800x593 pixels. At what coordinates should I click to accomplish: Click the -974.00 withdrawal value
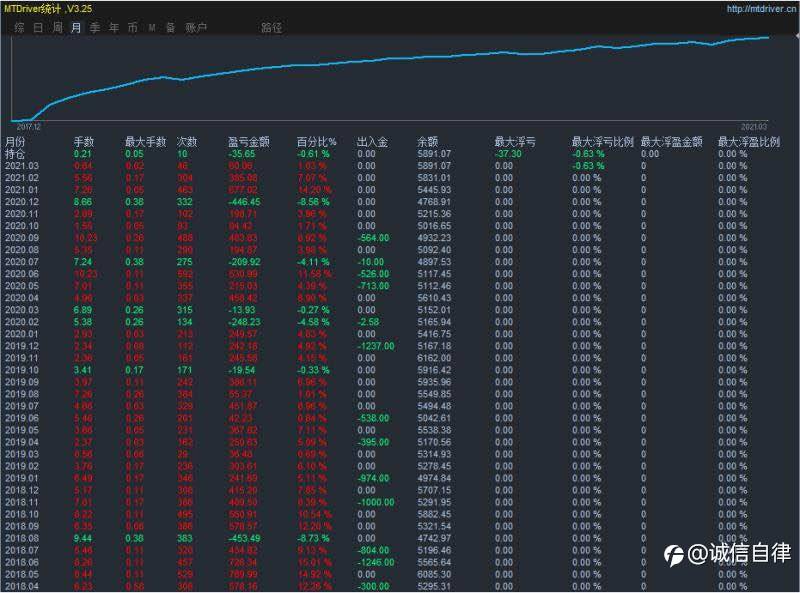click(373, 478)
